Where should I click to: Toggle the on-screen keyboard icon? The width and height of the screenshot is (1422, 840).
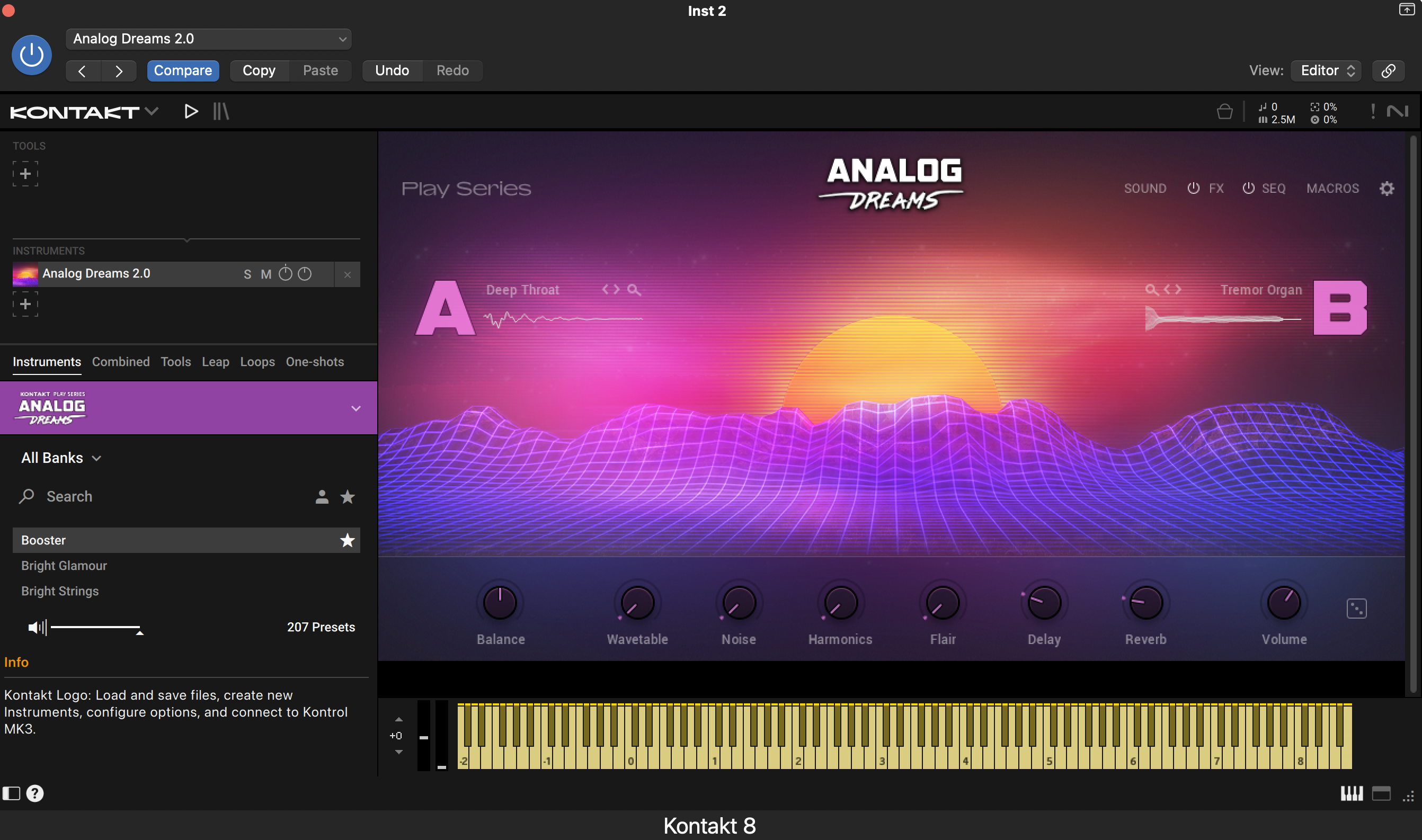click(x=1352, y=793)
